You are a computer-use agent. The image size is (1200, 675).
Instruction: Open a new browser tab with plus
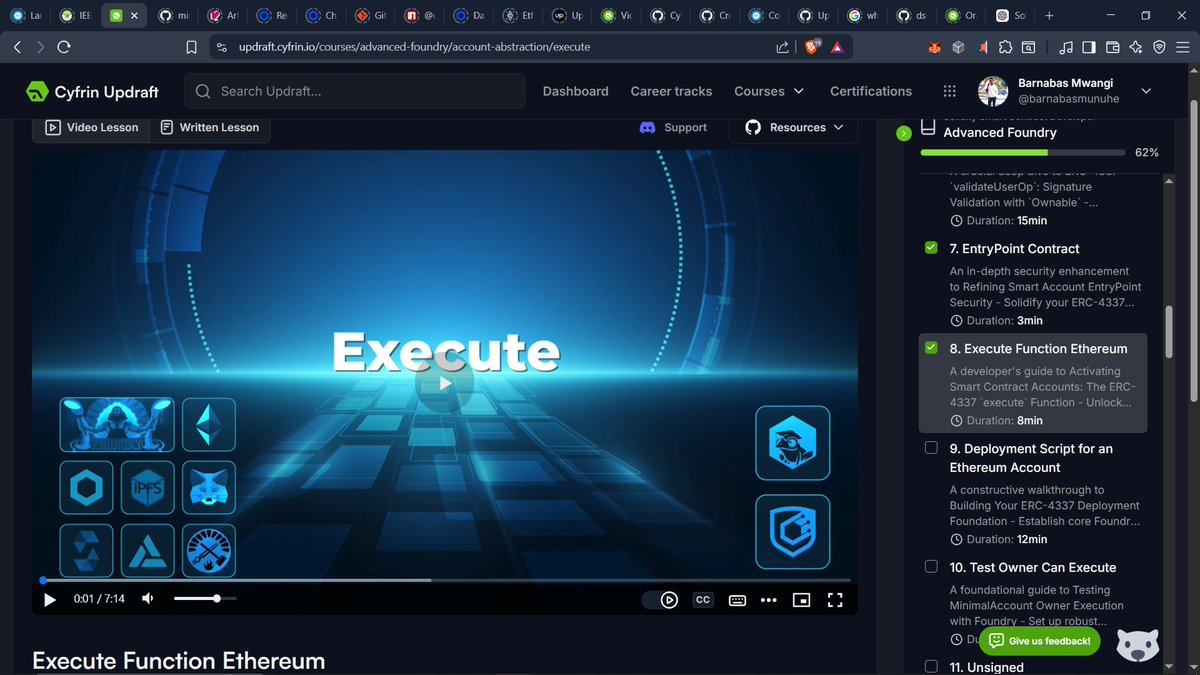1048,16
